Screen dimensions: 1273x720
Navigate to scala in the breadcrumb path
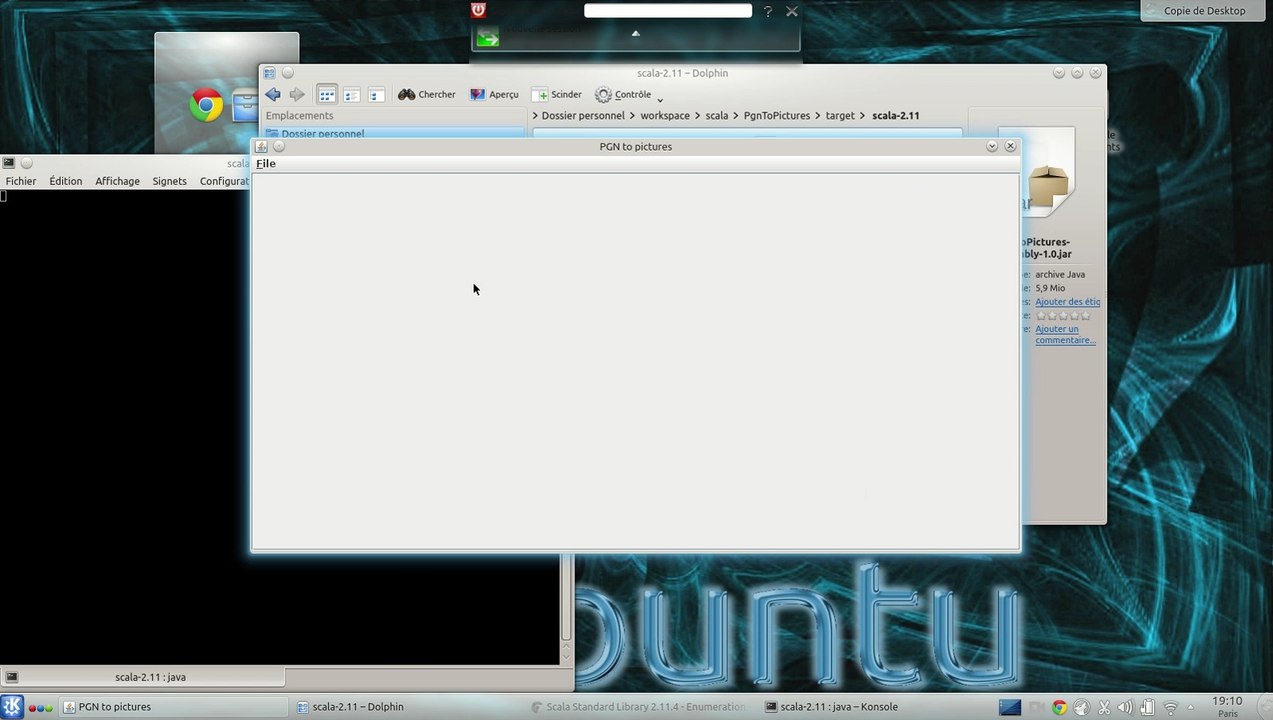coord(717,116)
